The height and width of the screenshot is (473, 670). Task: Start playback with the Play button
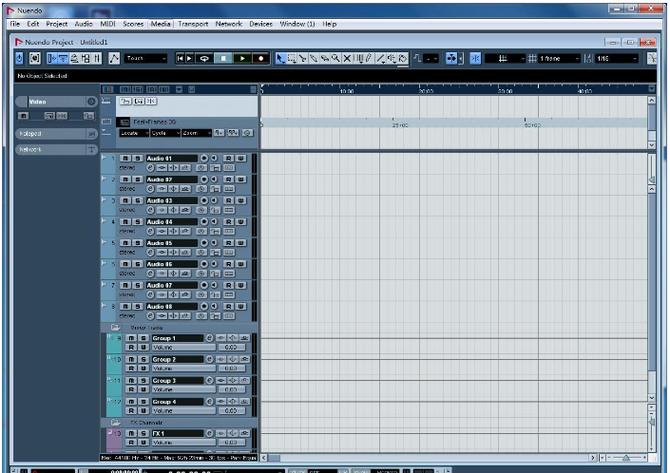coord(242,58)
